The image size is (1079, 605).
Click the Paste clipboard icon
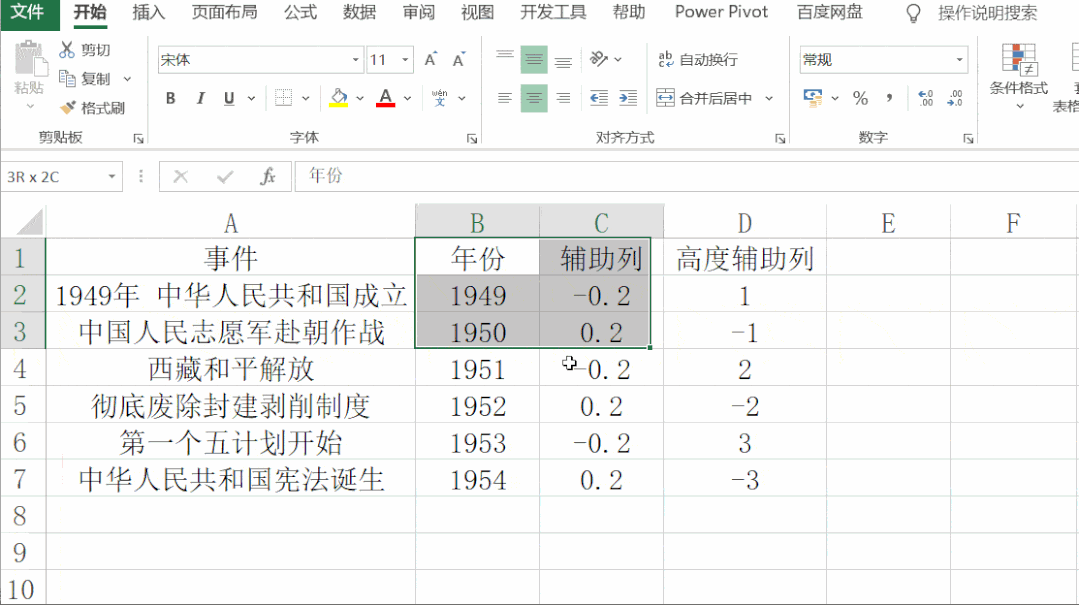click(30, 58)
